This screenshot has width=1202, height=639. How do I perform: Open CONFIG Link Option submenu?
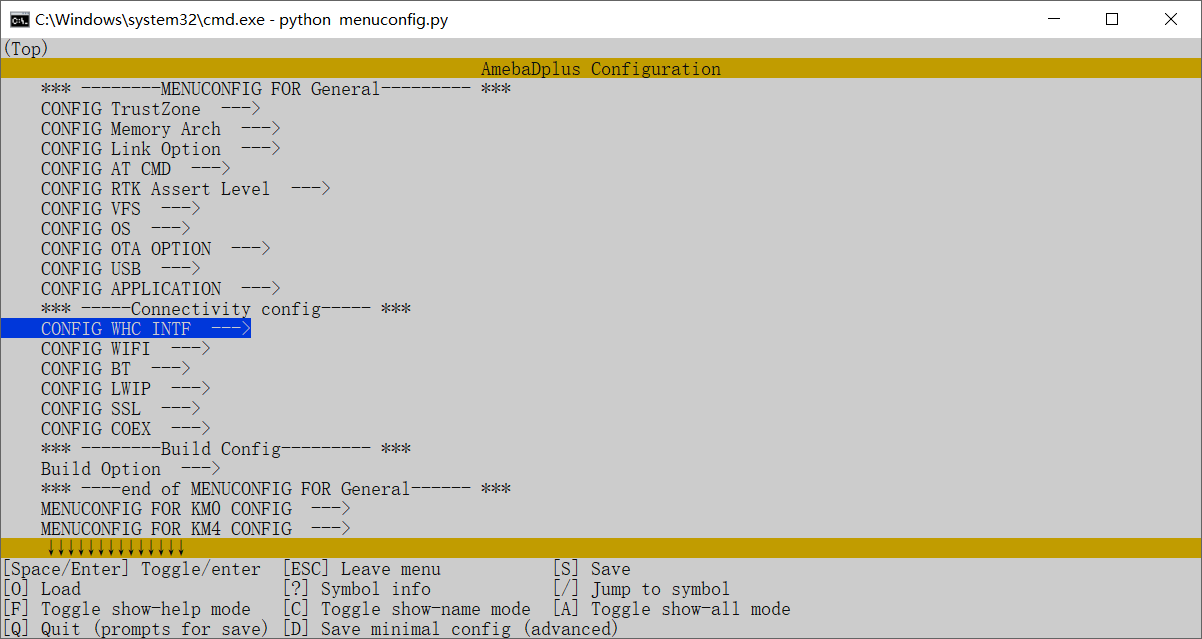click(x=160, y=149)
